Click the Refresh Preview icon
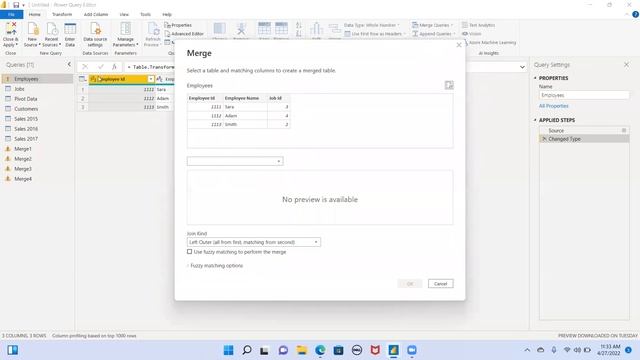The height and width of the screenshot is (360, 640). pos(153,29)
